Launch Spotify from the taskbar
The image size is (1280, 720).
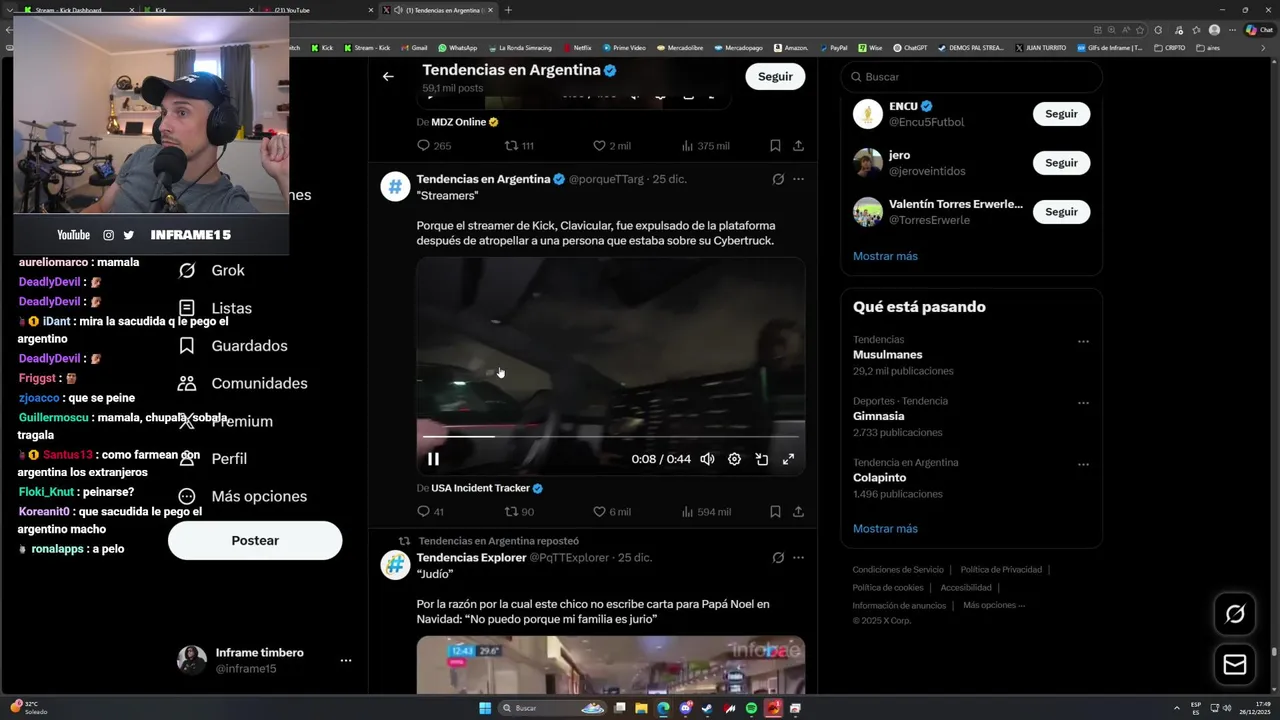point(751,708)
